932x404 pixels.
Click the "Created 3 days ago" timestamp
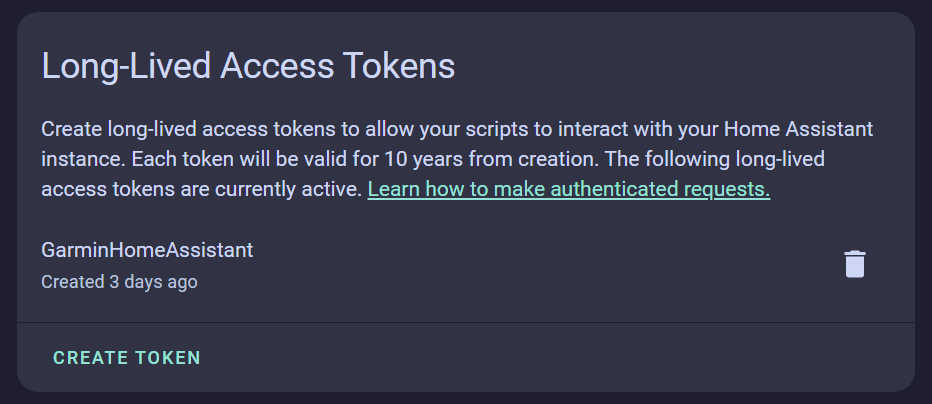[119, 282]
